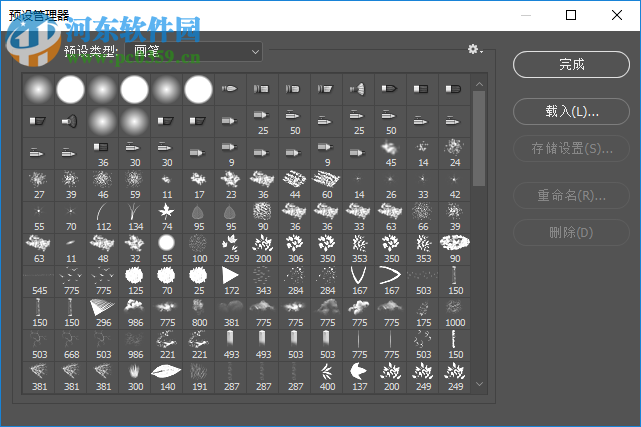Select the leaves brush sized 400
641x427 pixels.
click(x=327, y=373)
